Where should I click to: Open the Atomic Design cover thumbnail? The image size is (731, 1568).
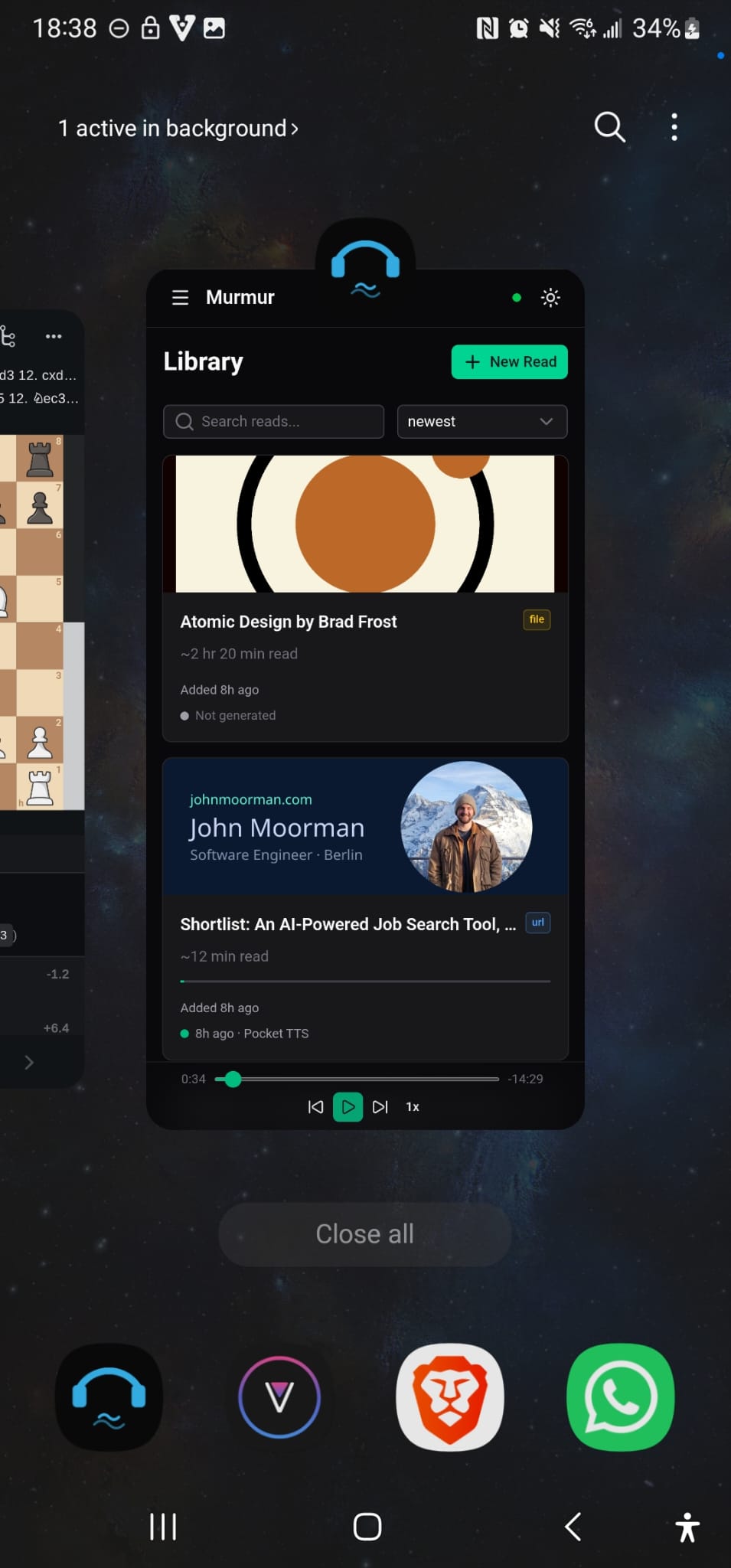(365, 524)
